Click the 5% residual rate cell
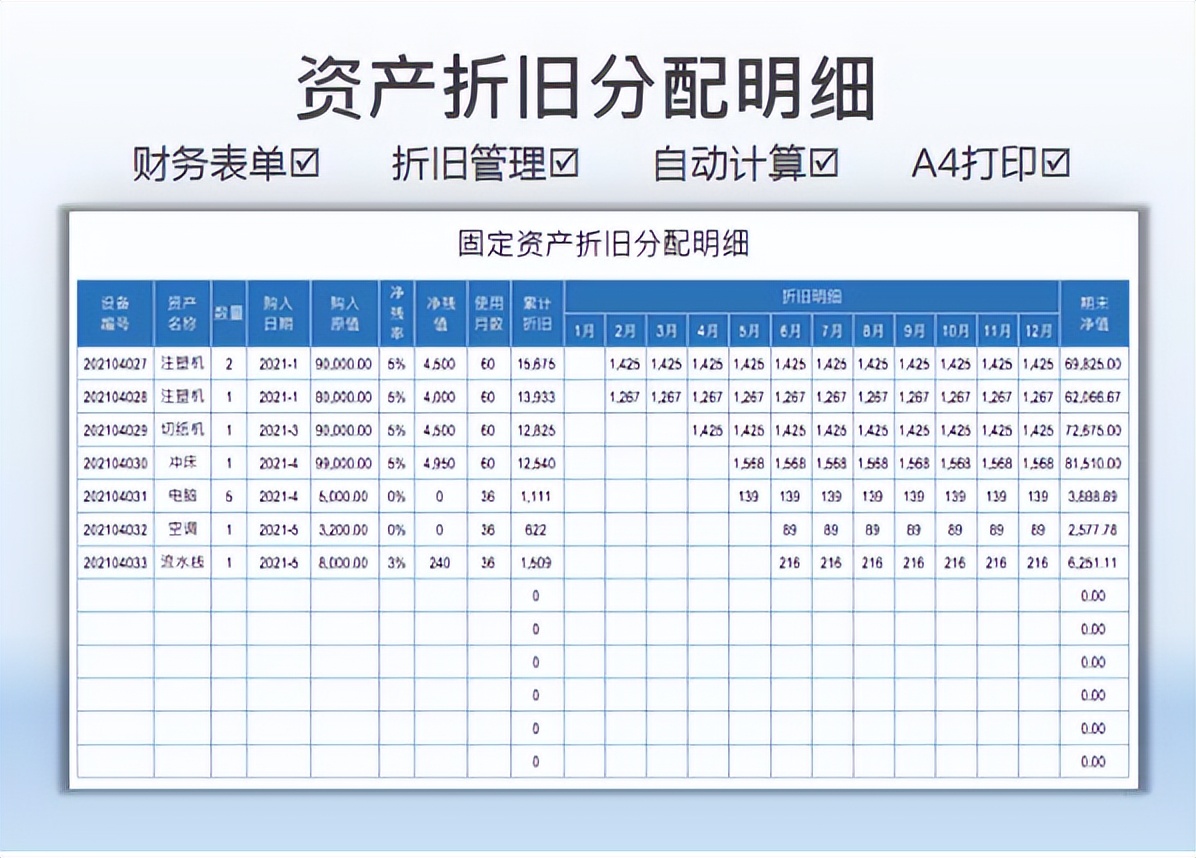This screenshot has width=1196, height=858. click(397, 363)
